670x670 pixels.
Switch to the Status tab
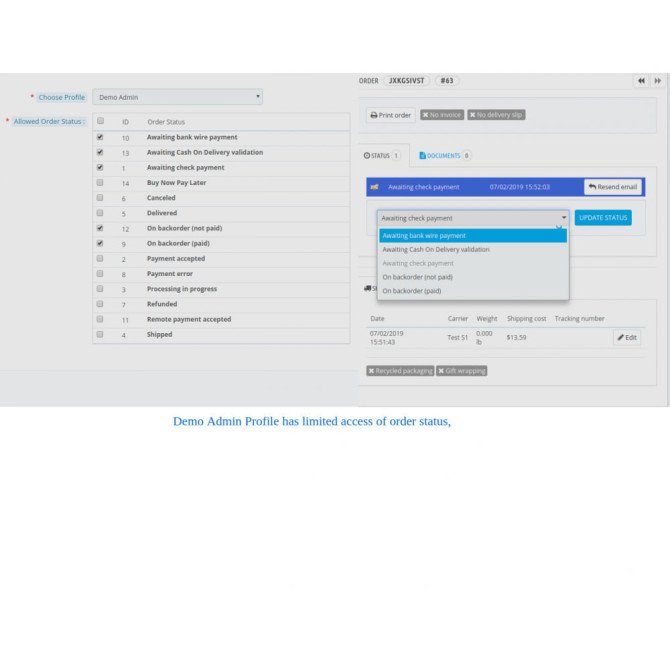(383, 156)
